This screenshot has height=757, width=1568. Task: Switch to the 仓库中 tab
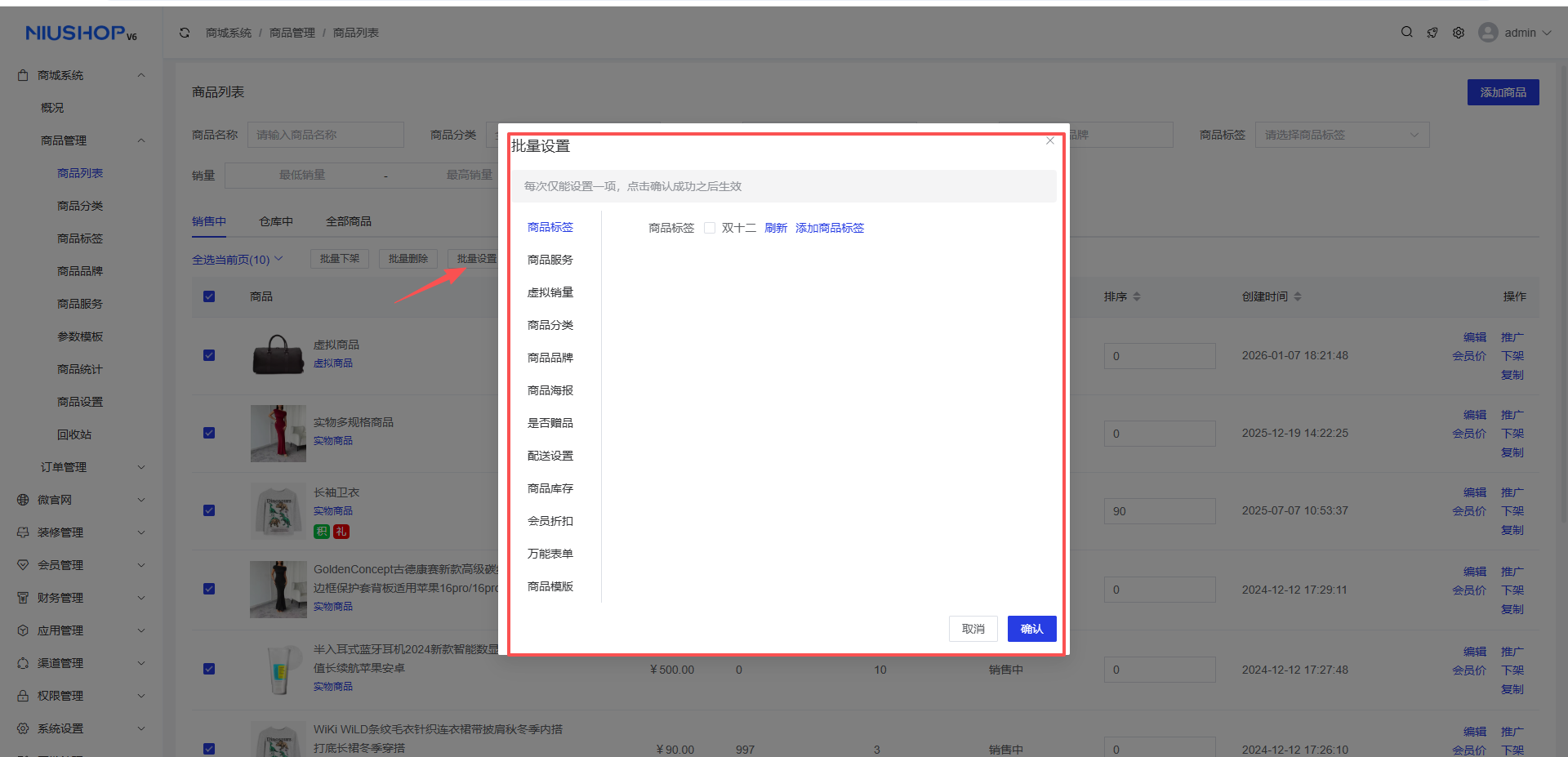(276, 221)
